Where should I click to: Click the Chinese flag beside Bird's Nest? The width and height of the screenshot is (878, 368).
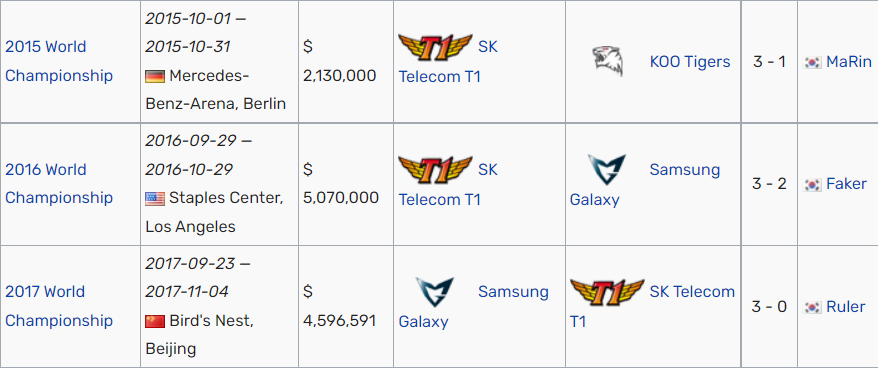(155, 321)
